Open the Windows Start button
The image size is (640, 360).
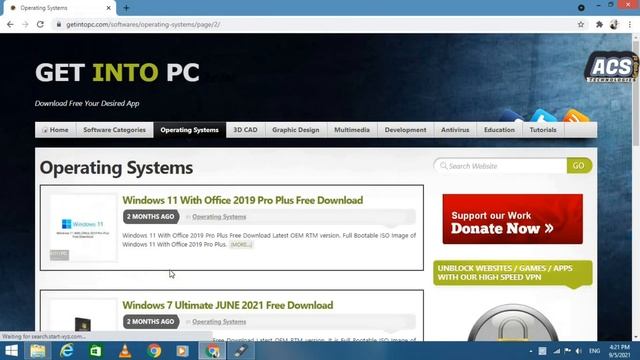coord(11,351)
